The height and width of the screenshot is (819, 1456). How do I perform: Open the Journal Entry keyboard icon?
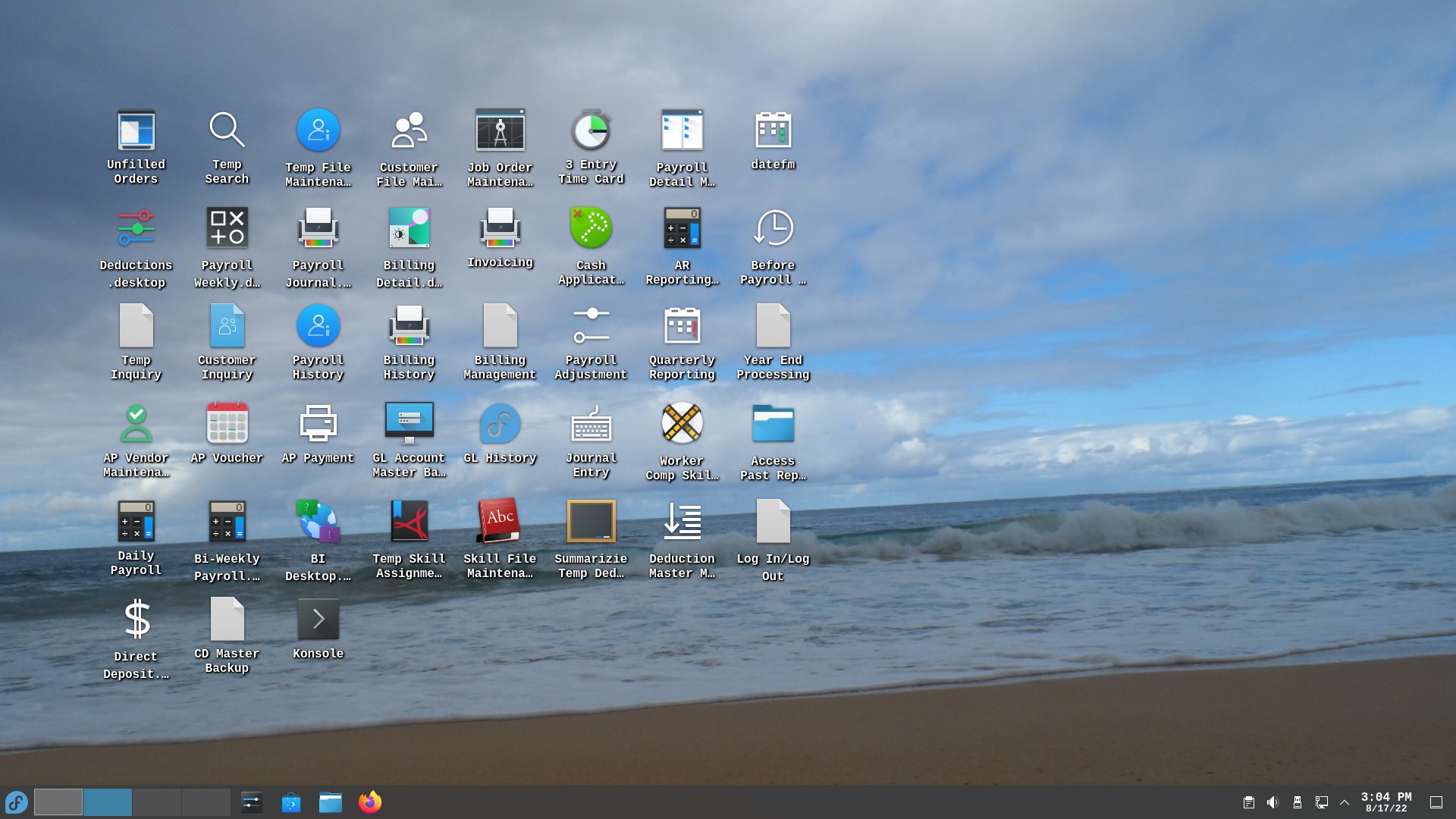pos(591,424)
